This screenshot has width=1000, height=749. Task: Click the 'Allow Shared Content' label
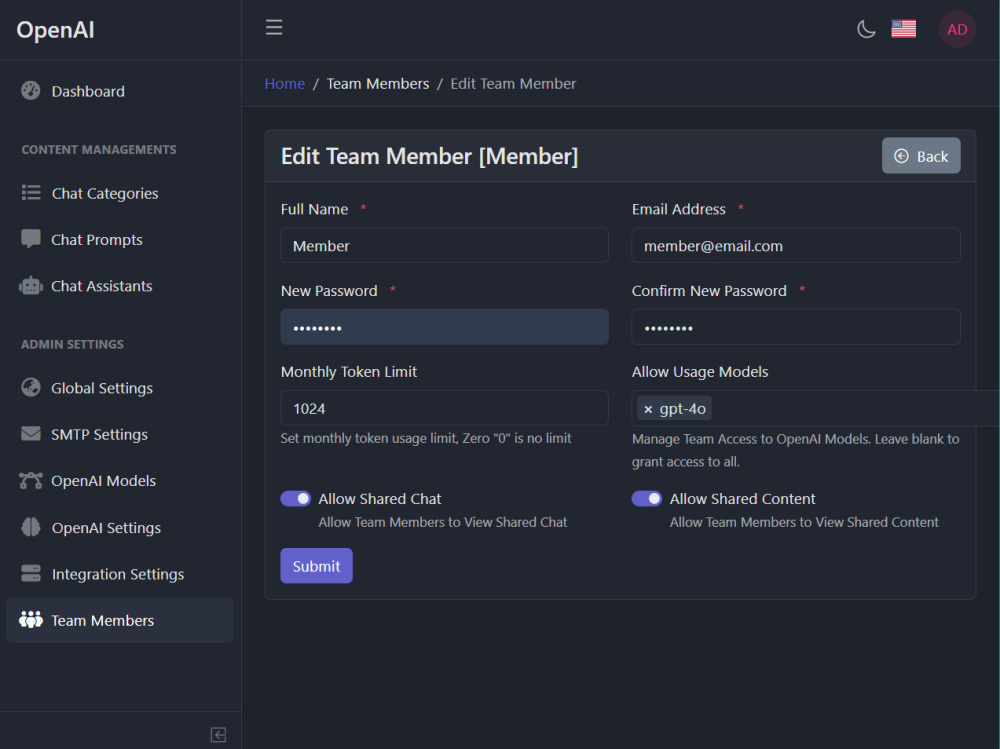point(742,499)
